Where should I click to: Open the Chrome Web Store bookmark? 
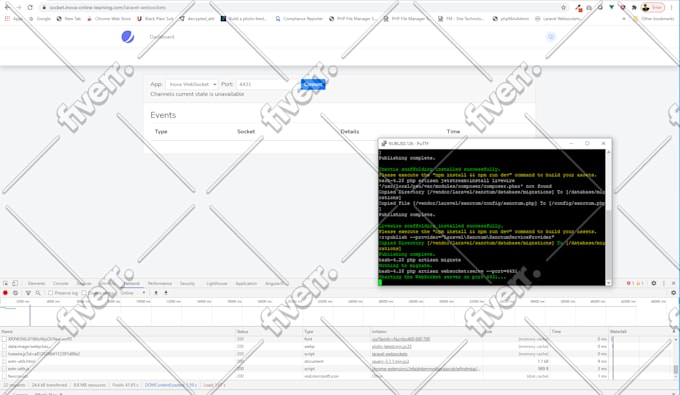click(x=109, y=19)
